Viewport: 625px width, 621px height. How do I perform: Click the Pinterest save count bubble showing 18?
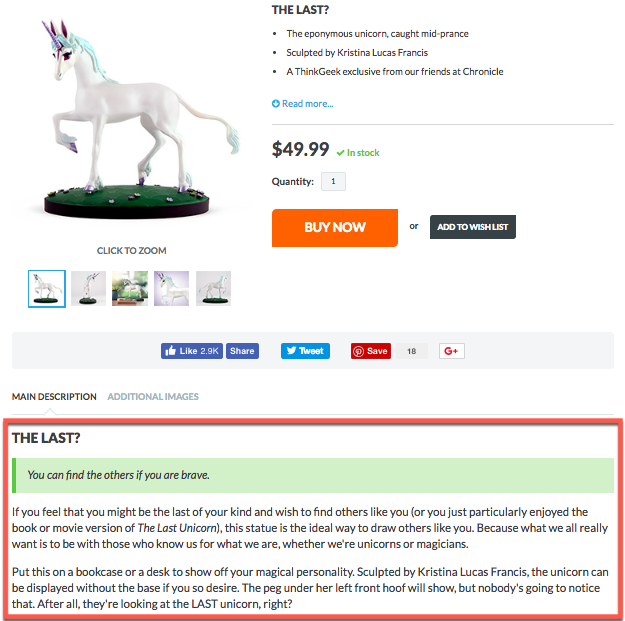coord(412,351)
